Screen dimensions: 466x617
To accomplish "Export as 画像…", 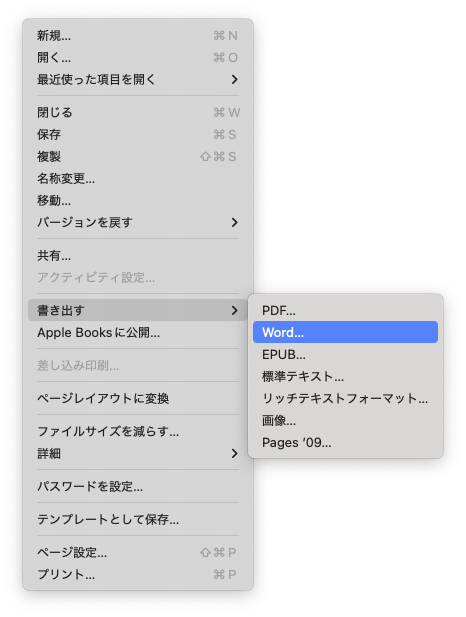I will 345,420.
